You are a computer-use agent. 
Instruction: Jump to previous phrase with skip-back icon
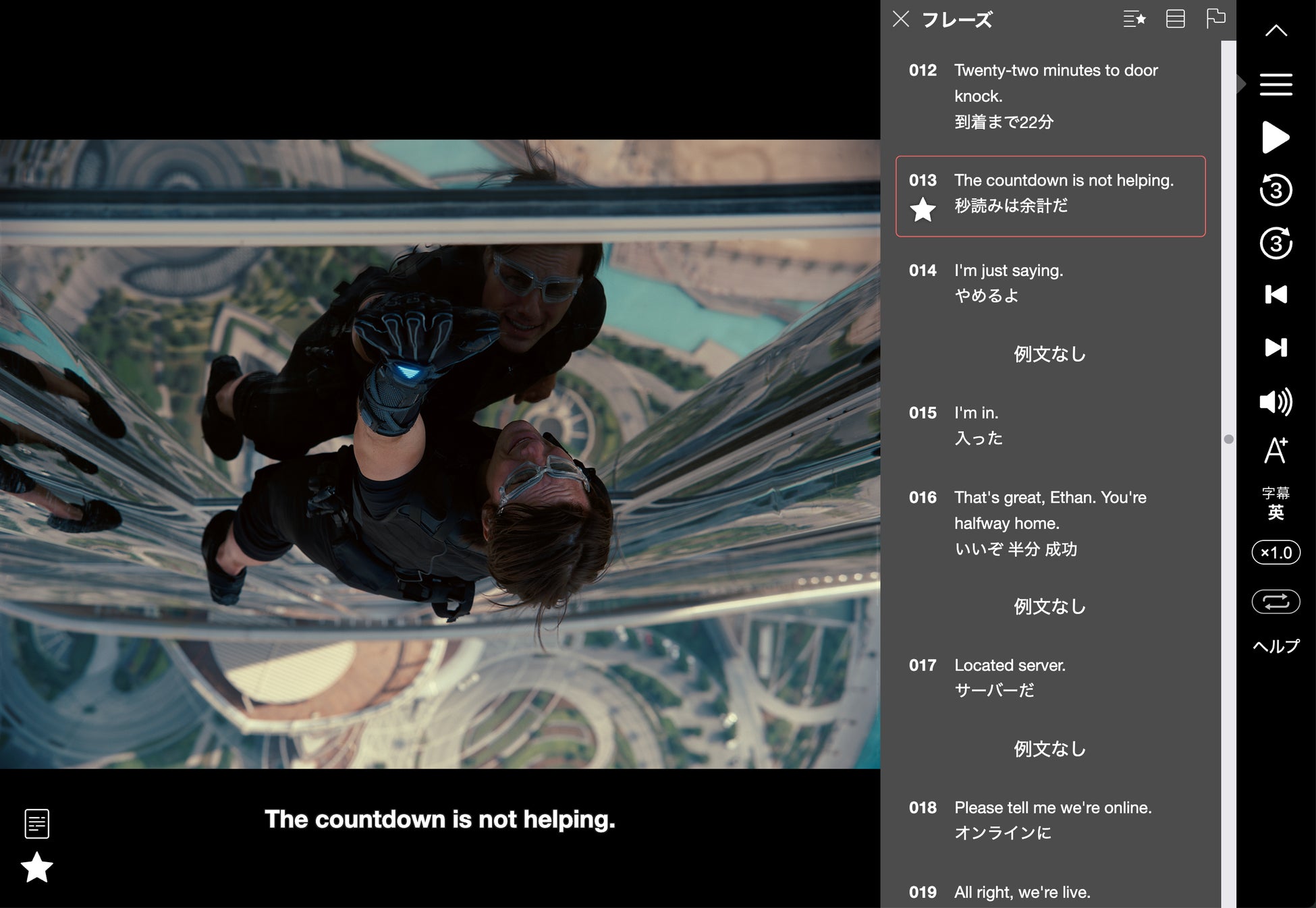click(1275, 295)
